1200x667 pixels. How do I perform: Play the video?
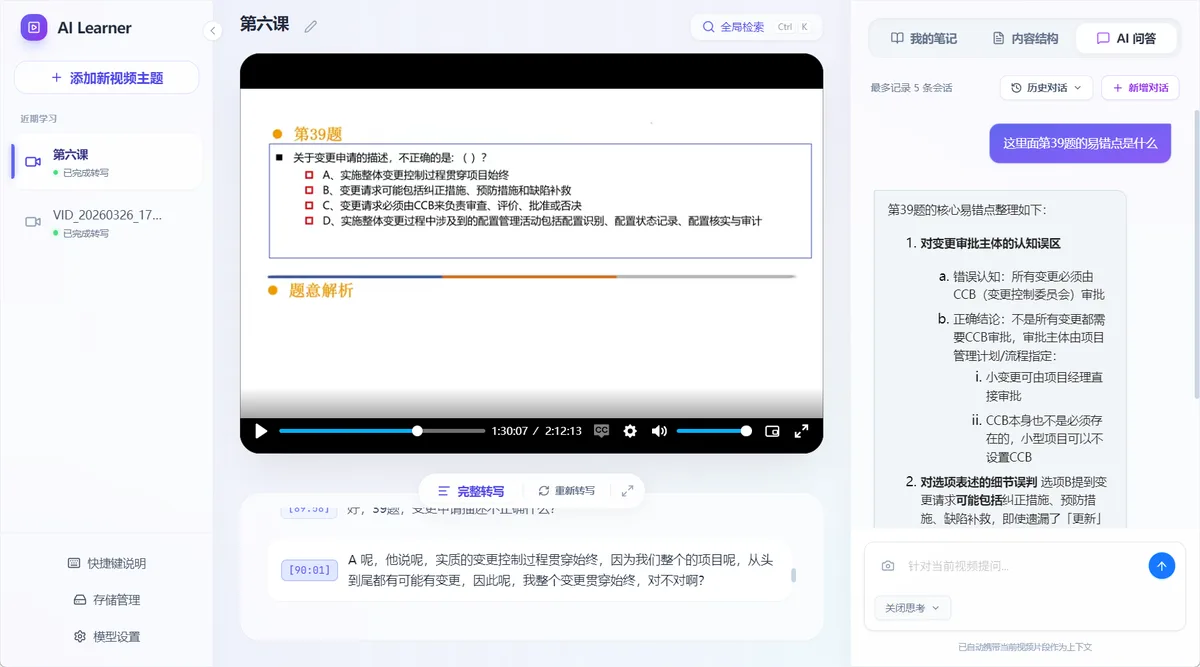point(261,431)
